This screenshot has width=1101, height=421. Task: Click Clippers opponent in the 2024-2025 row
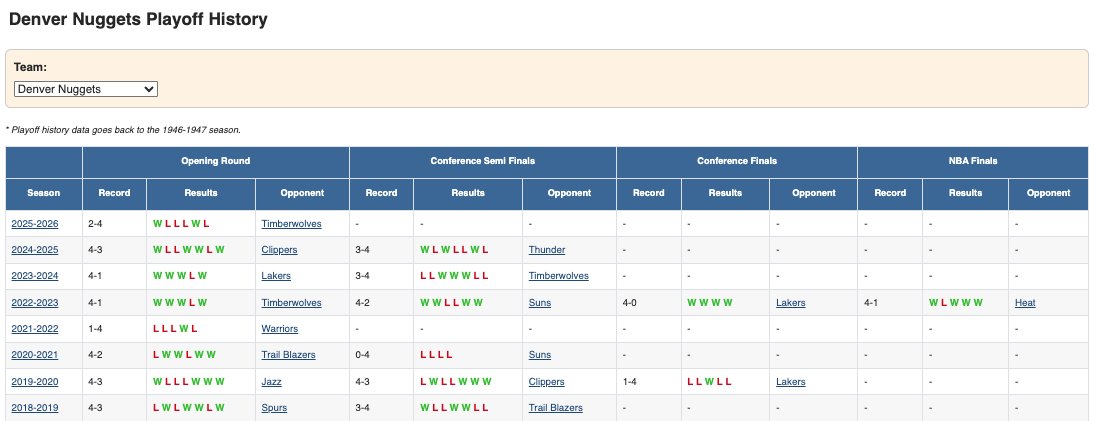[279, 250]
